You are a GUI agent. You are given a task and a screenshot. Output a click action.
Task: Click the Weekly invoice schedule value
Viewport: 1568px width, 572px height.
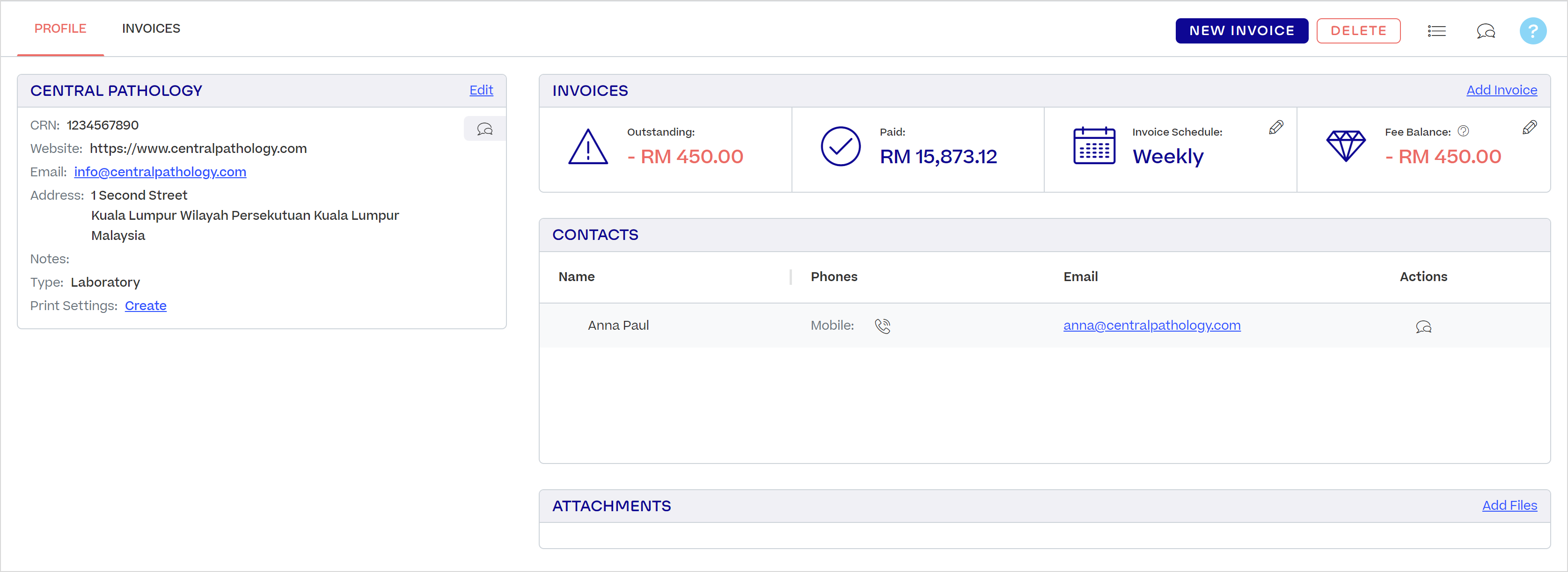coord(1168,157)
